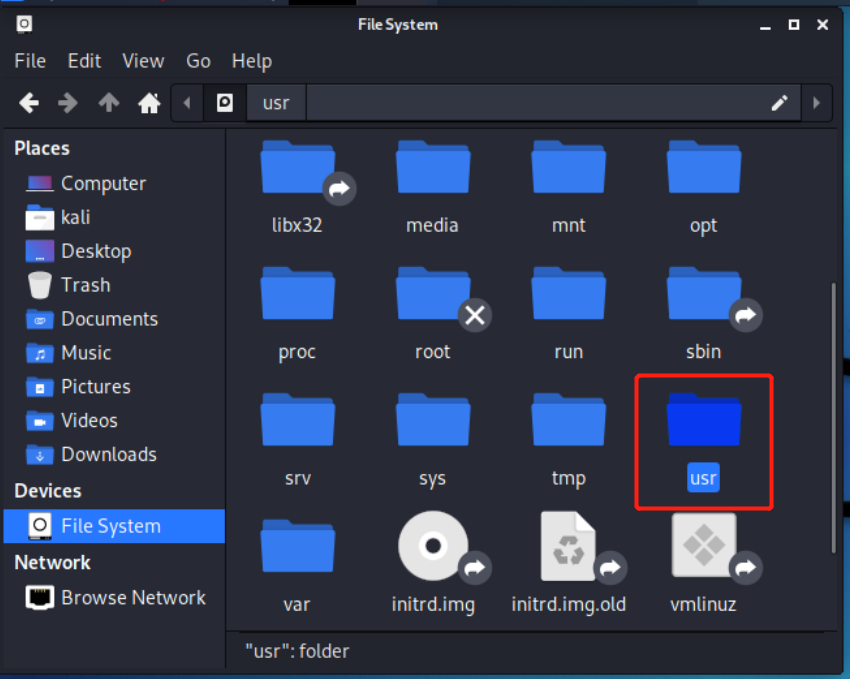Screen dimensions: 850x679
Task: Open the Go menu
Action: pyautogui.click(x=198, y=61)
